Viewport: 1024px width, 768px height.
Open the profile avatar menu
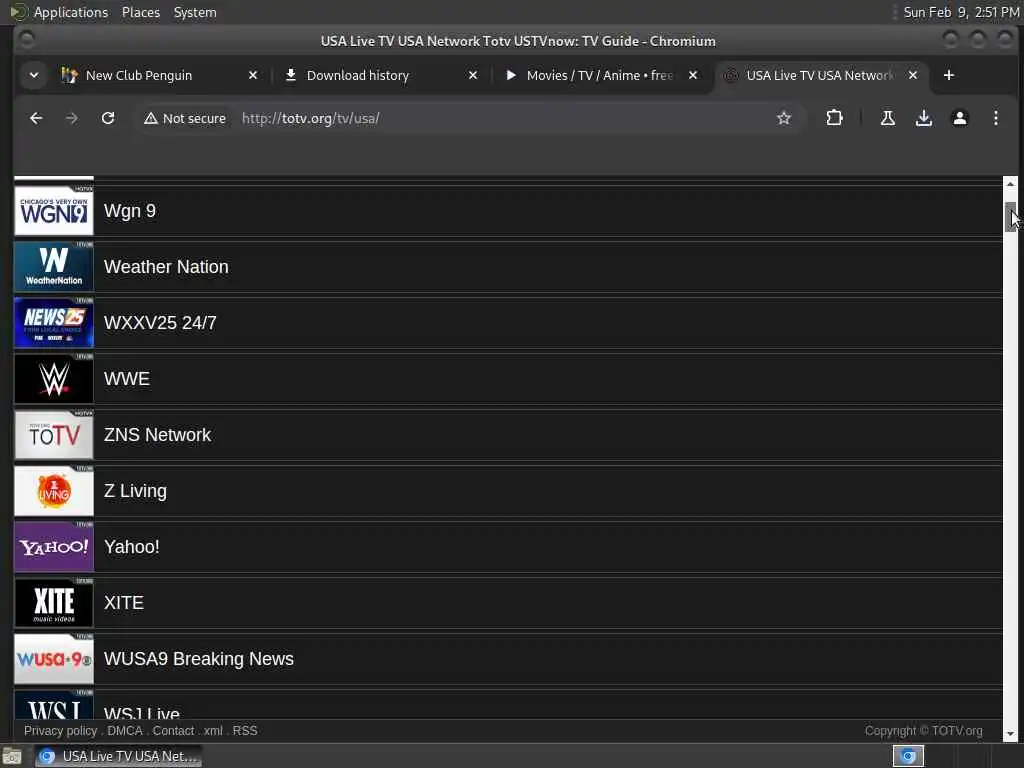(959, 118)
